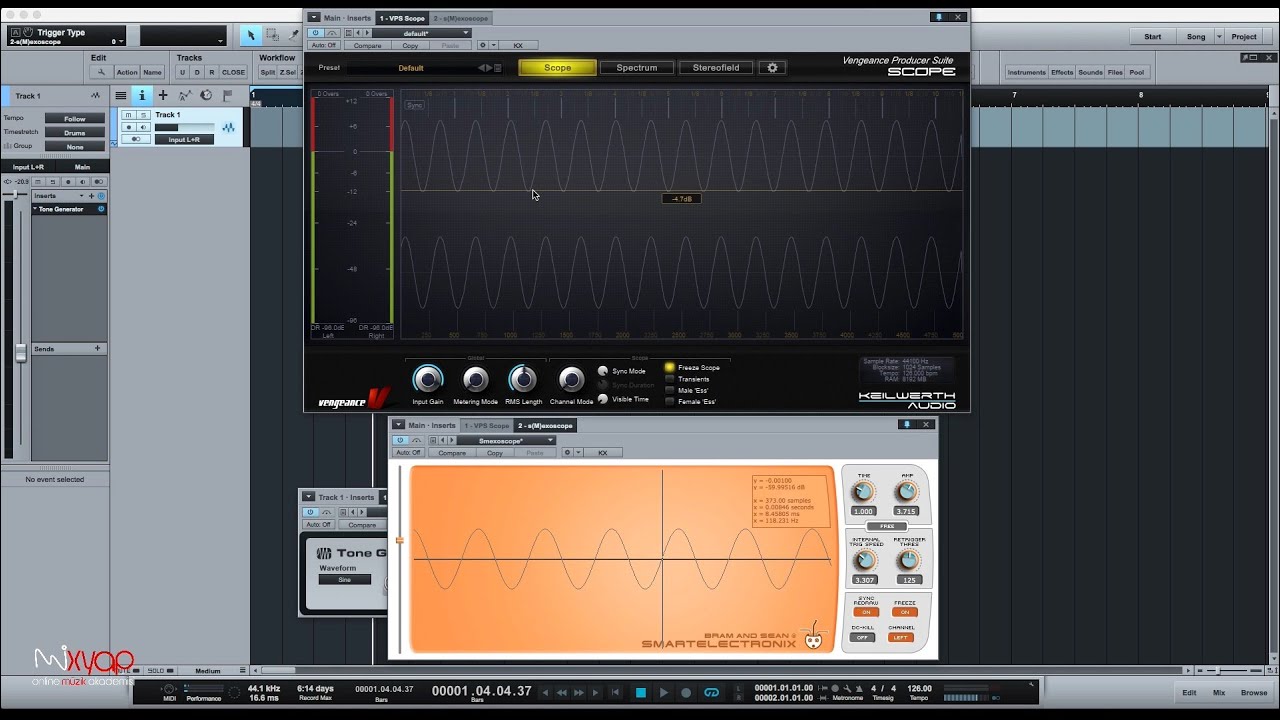Click the tempo clock icon in track toolbar
This screenshot has height=720, width=1280.
point(206,96)
